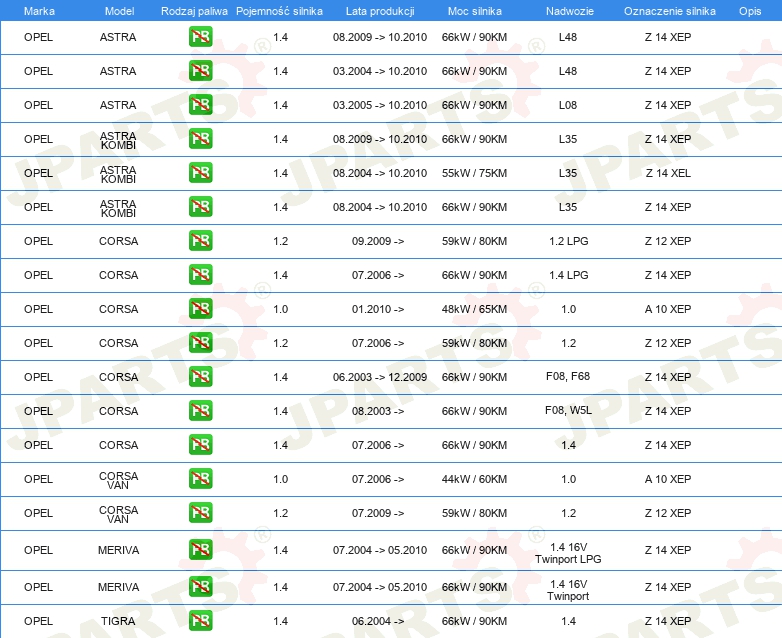The height and width of the screenshot is (638, 782).
Task: Click fuel icon in CORSA 48kW / 65KM row
Action: (200, 308)
